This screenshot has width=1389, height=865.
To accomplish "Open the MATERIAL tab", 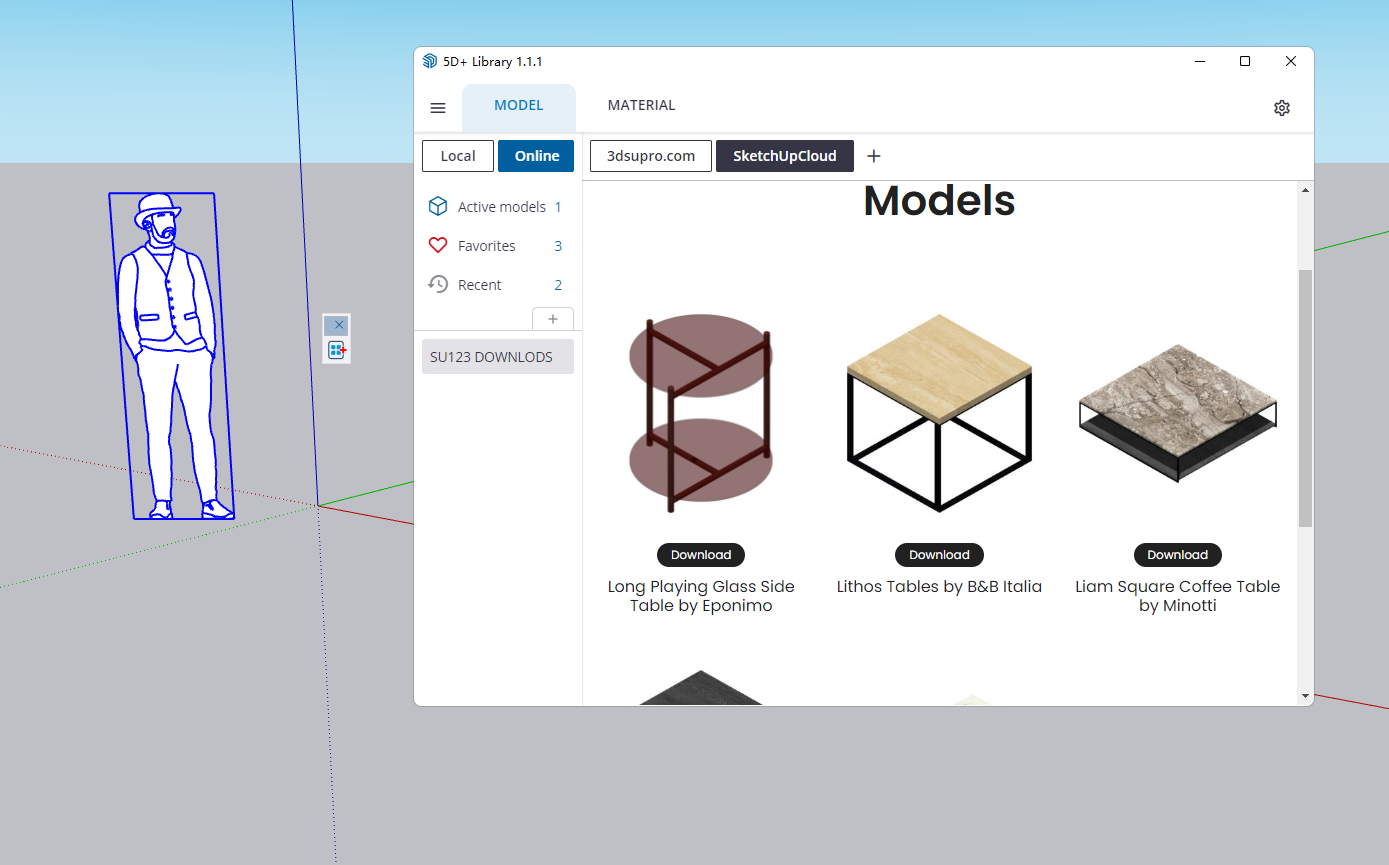I will pyautogui.click(x=641, y=106).
